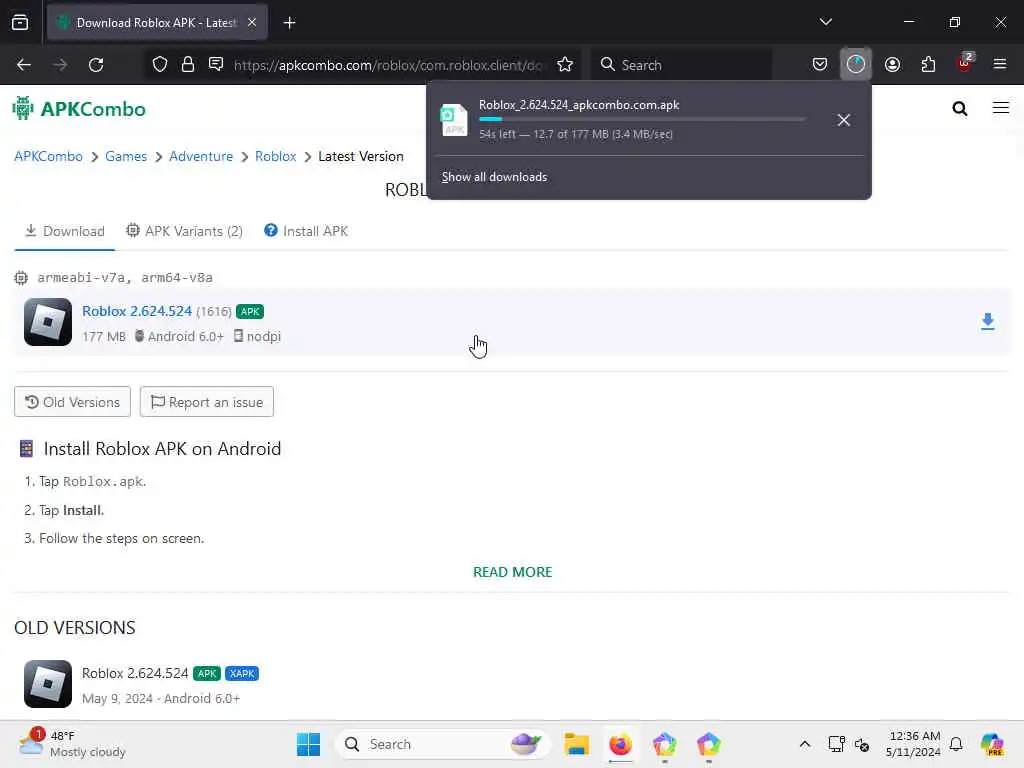Expand instructions with READ MORE
This screenshot has height=768, width=1024.
coord(513,572)
